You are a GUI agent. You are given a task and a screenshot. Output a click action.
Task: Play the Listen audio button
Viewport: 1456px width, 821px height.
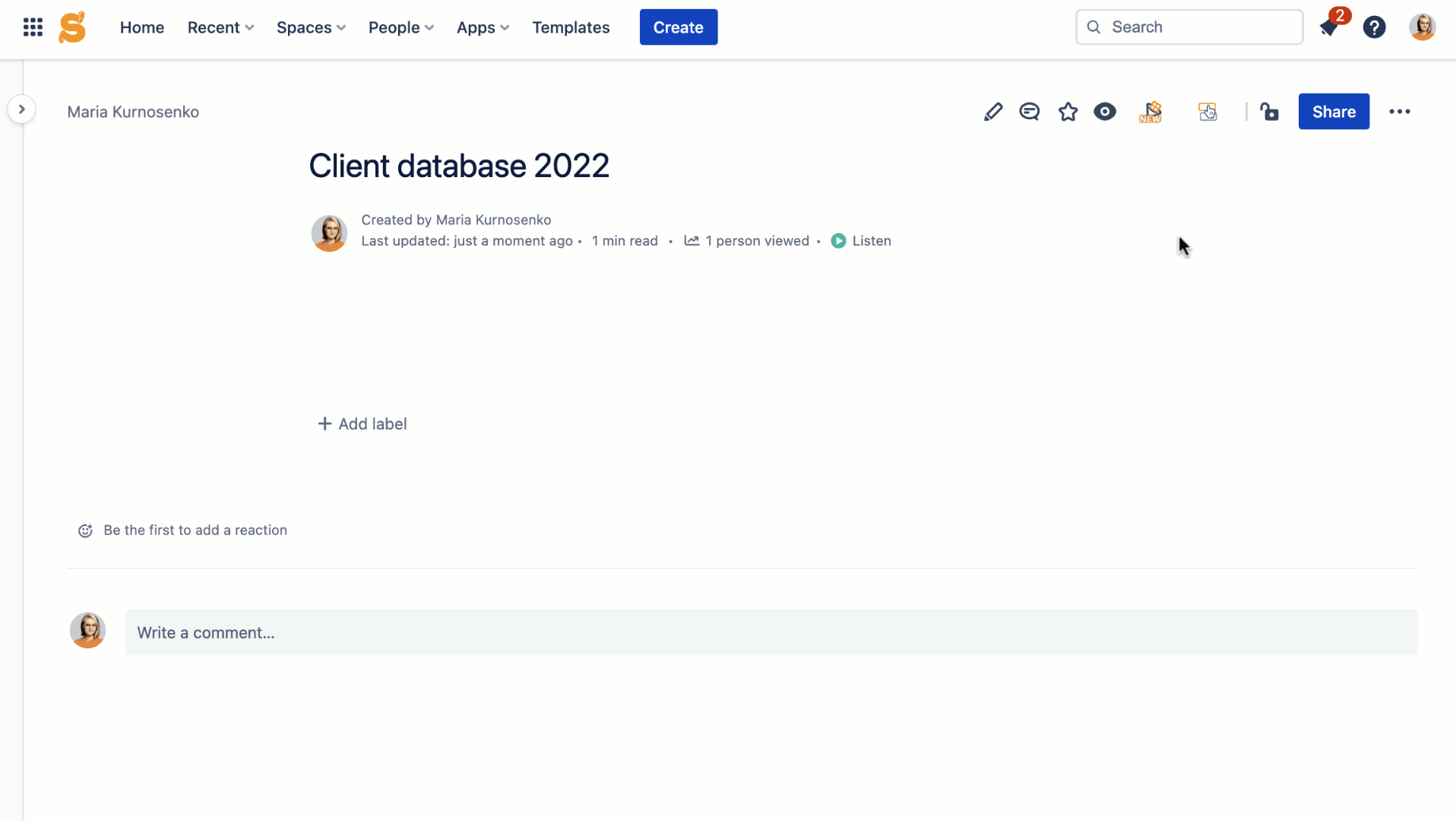tap(838, 241)
